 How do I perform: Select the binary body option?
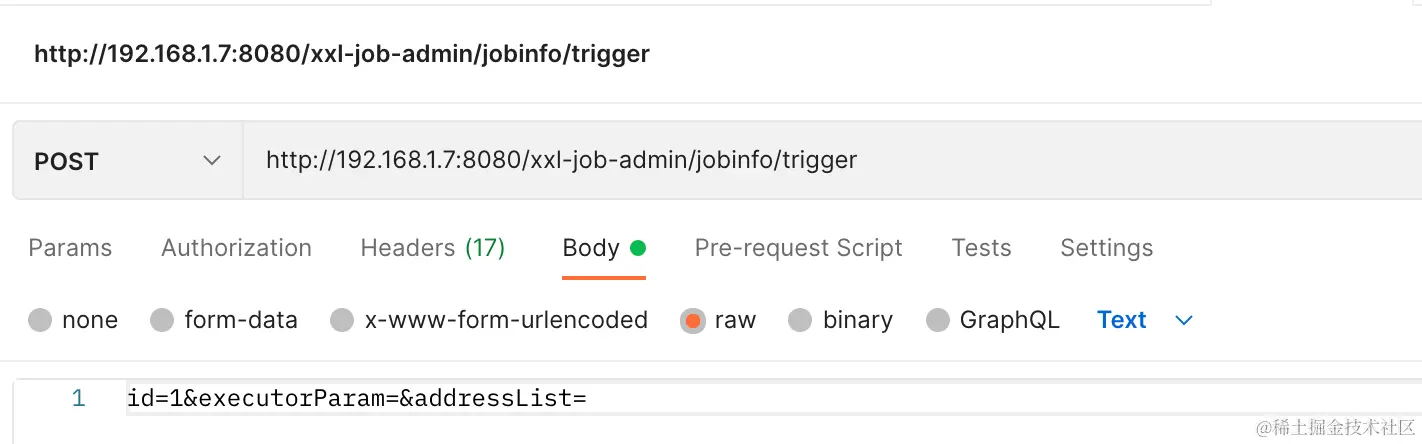[800, 321]
